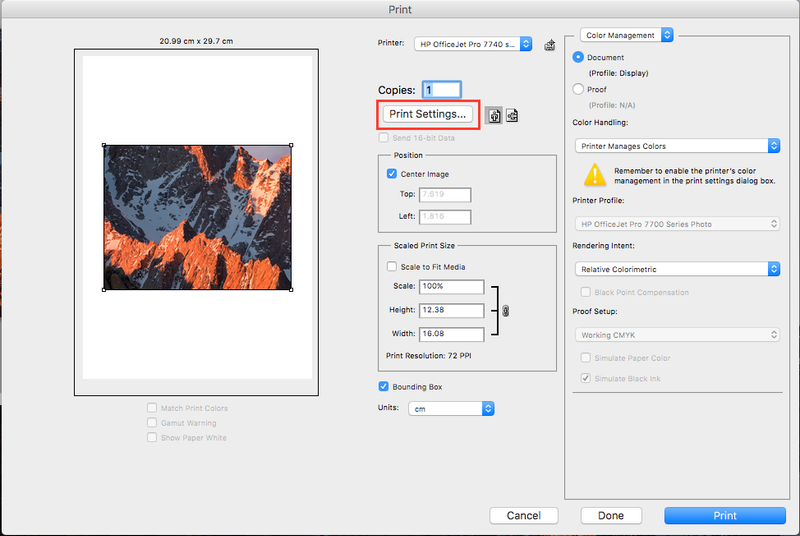This screenshot has height=536, width=800.
Task: Click the Print Resolution: 72 PPI text
Action: [429, 355]
